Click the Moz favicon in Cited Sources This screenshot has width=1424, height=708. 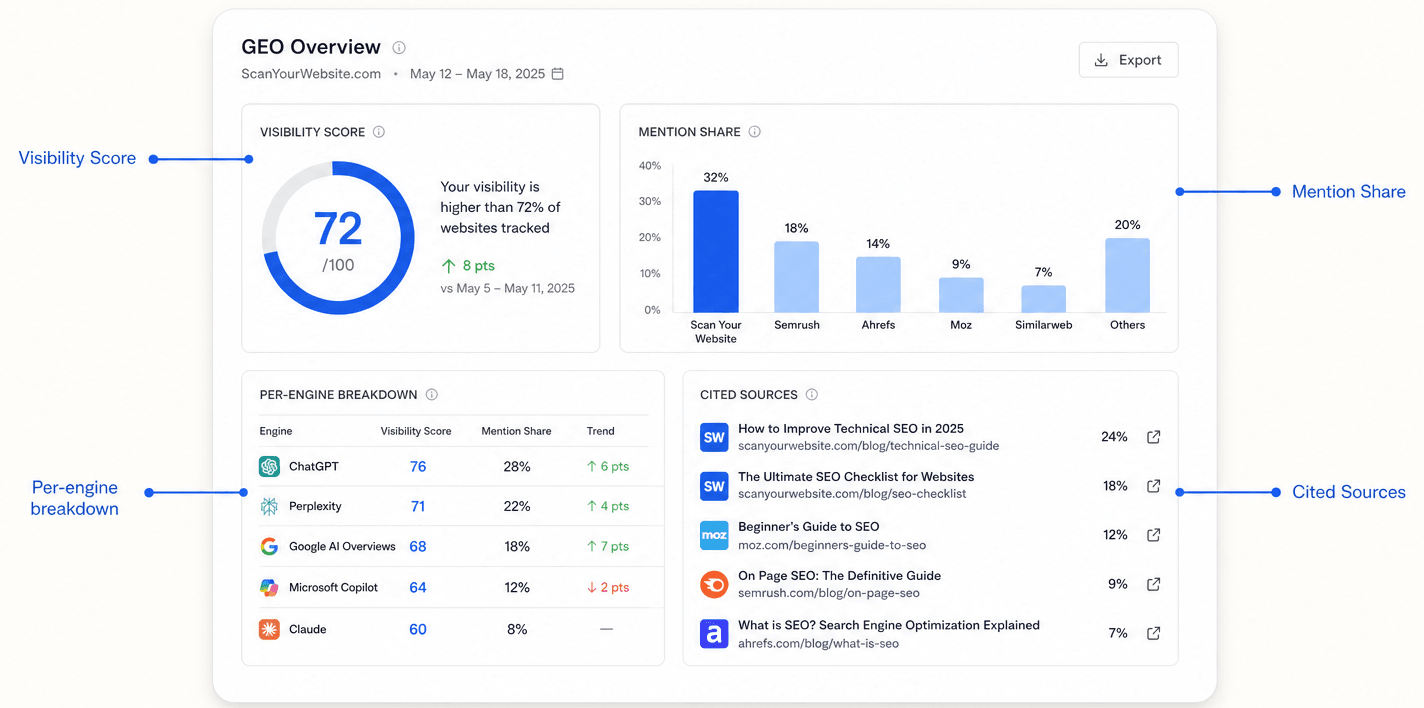point(714,535)
